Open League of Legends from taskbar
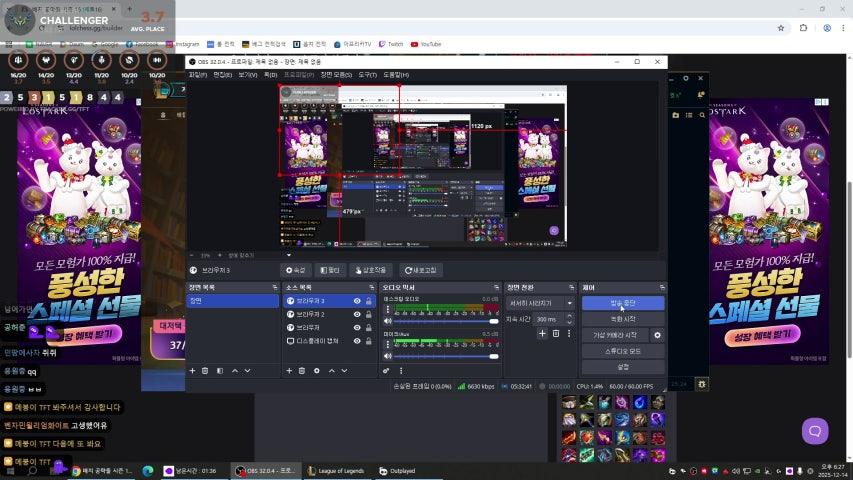853x480 pixels. click(x=339, y=471)
